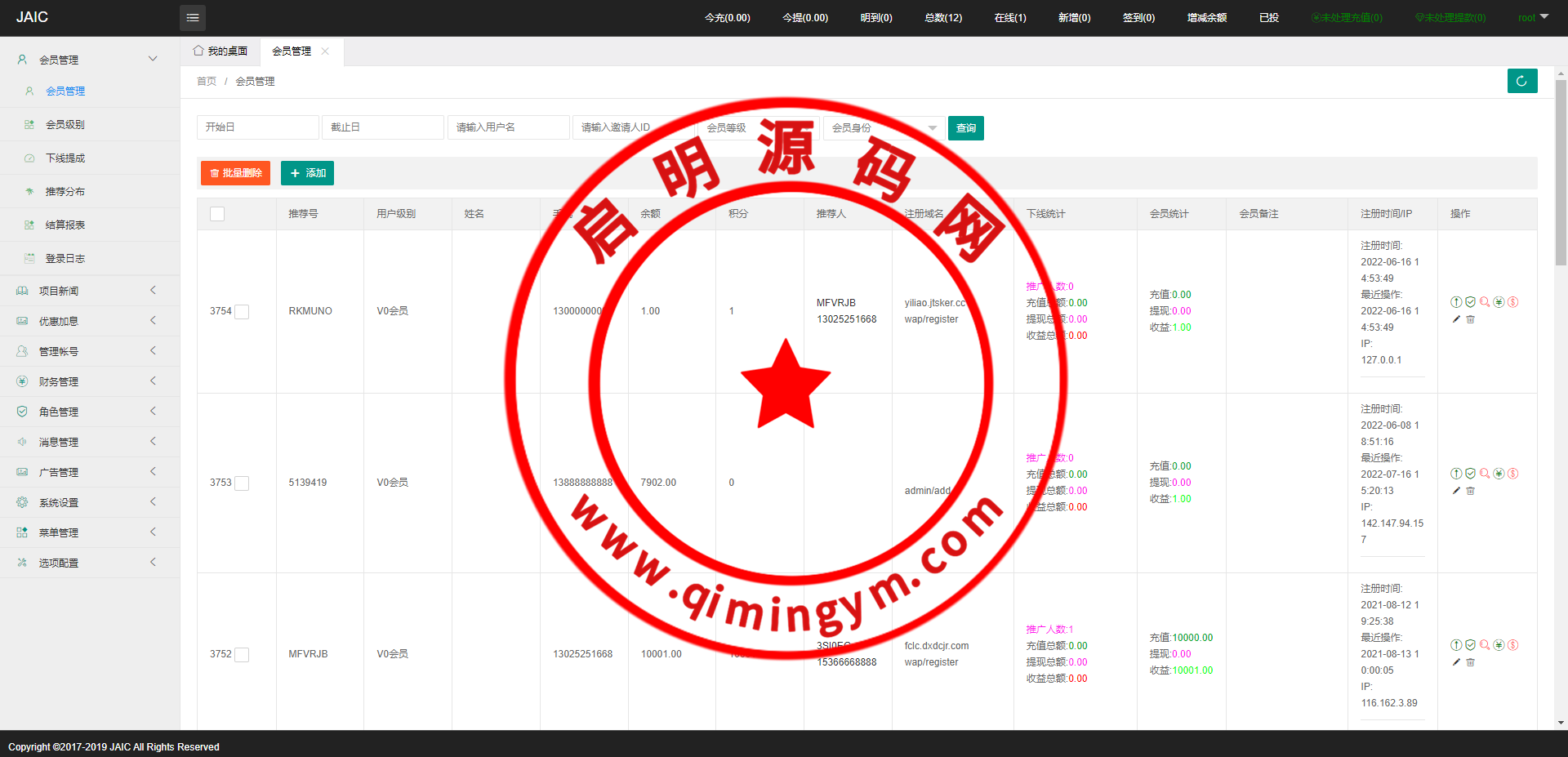Open the root user dropdown menu
The height and width of the screenshot is (757, 1568).
point(1533,18)
